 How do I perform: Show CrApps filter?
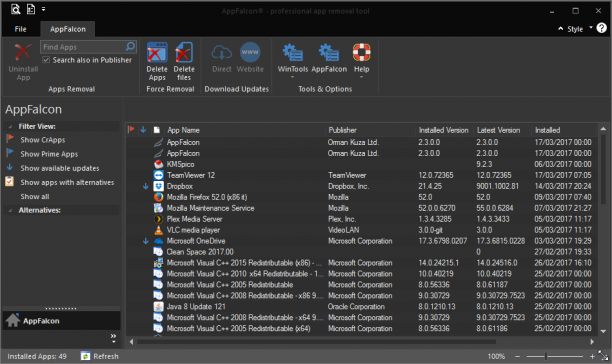43,140
